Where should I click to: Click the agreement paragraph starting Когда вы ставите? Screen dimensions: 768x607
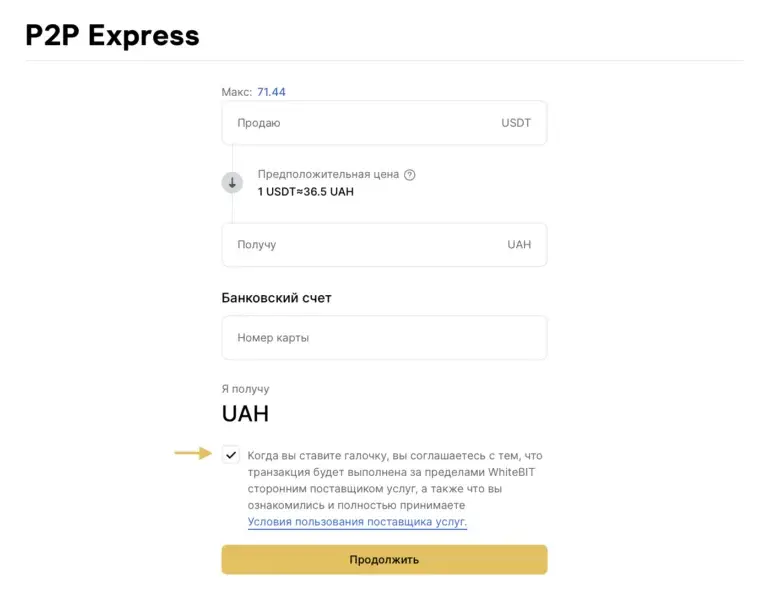395,480
